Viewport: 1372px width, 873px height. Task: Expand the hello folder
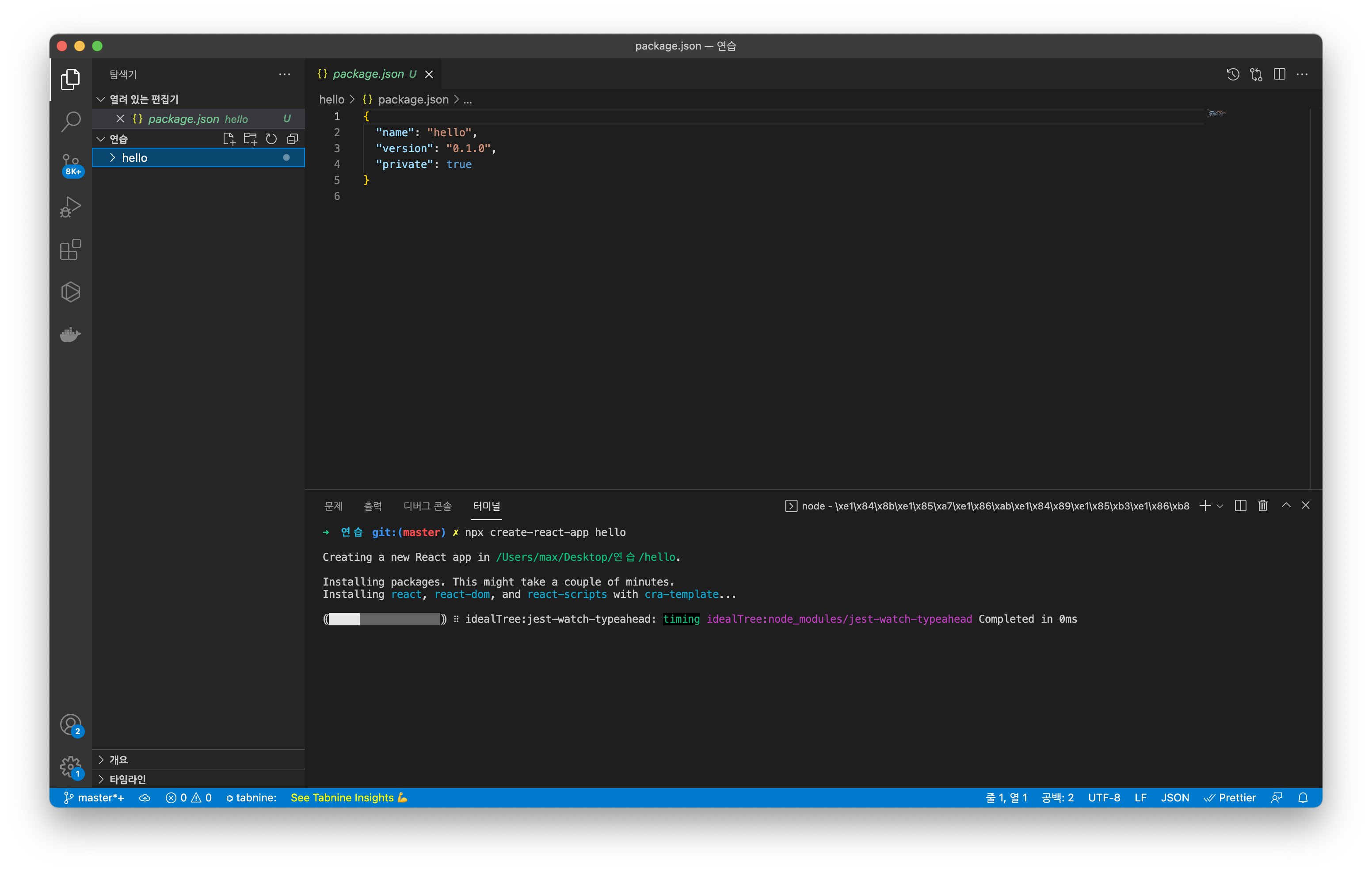[x=134, y=158]
